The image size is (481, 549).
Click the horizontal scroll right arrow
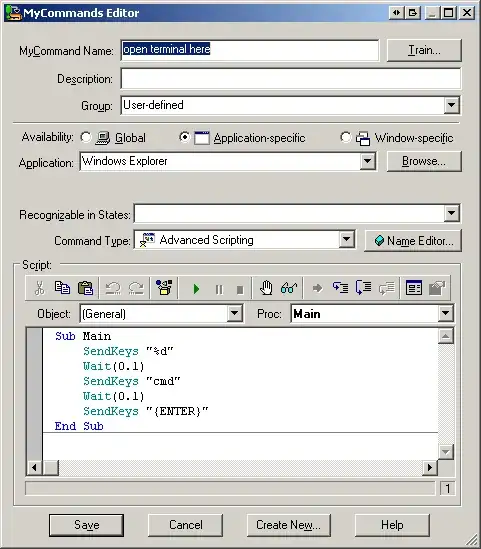pos(430,467)
